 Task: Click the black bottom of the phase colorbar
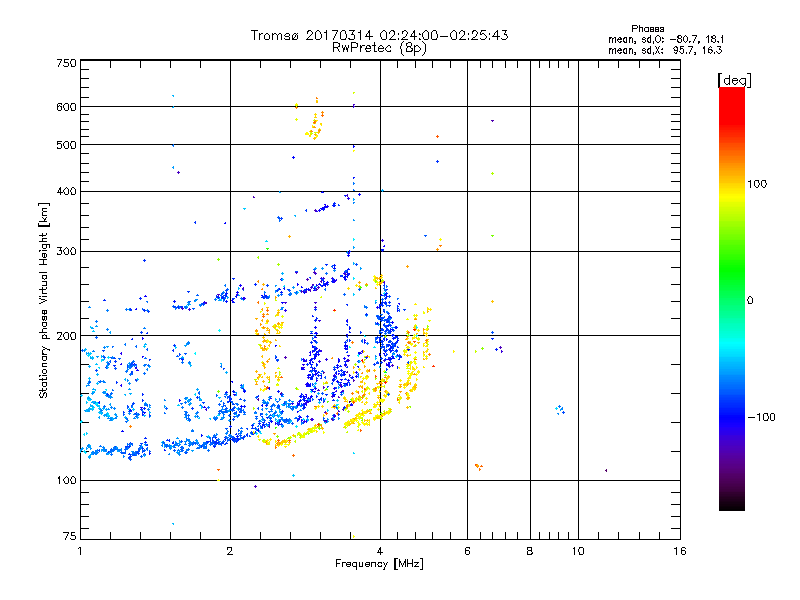732,503
